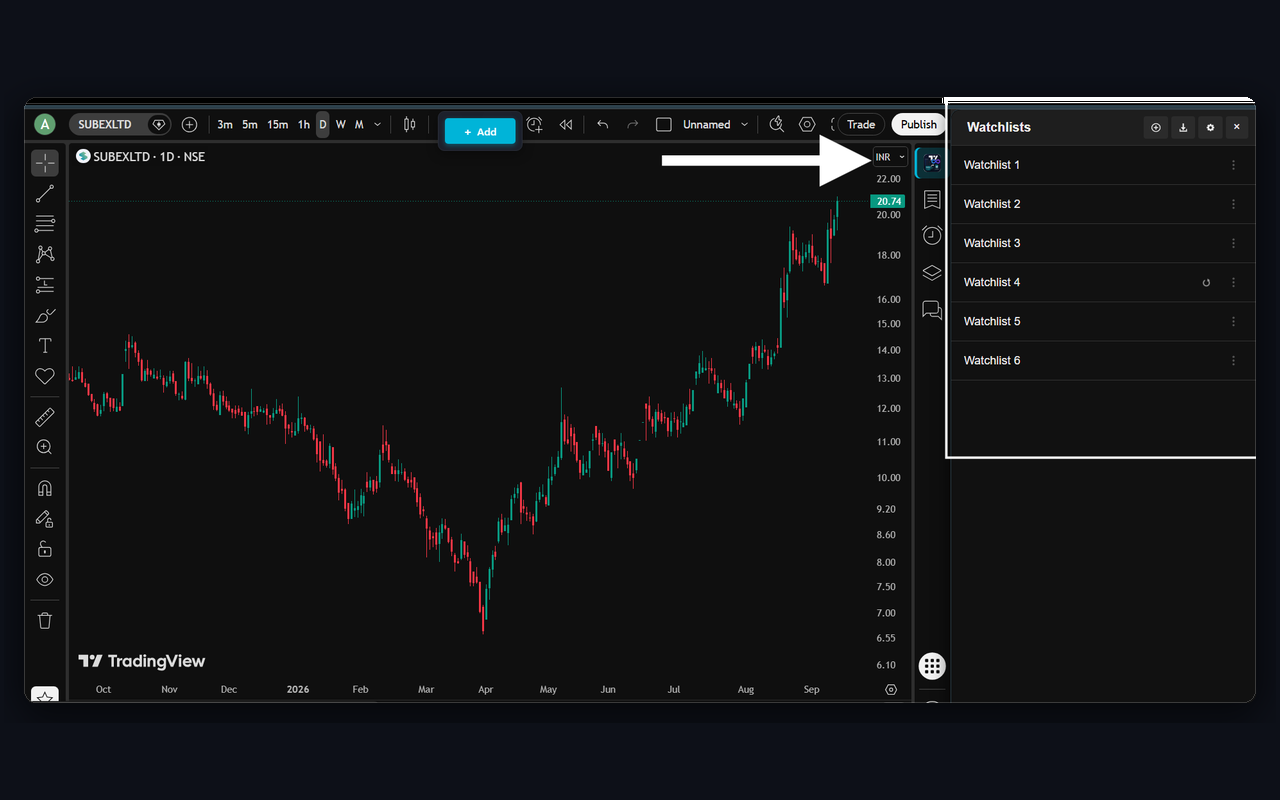The height and width of the screenshot is (800, 1280).
Task: Click the blue Add button
Action: (480, 132)
